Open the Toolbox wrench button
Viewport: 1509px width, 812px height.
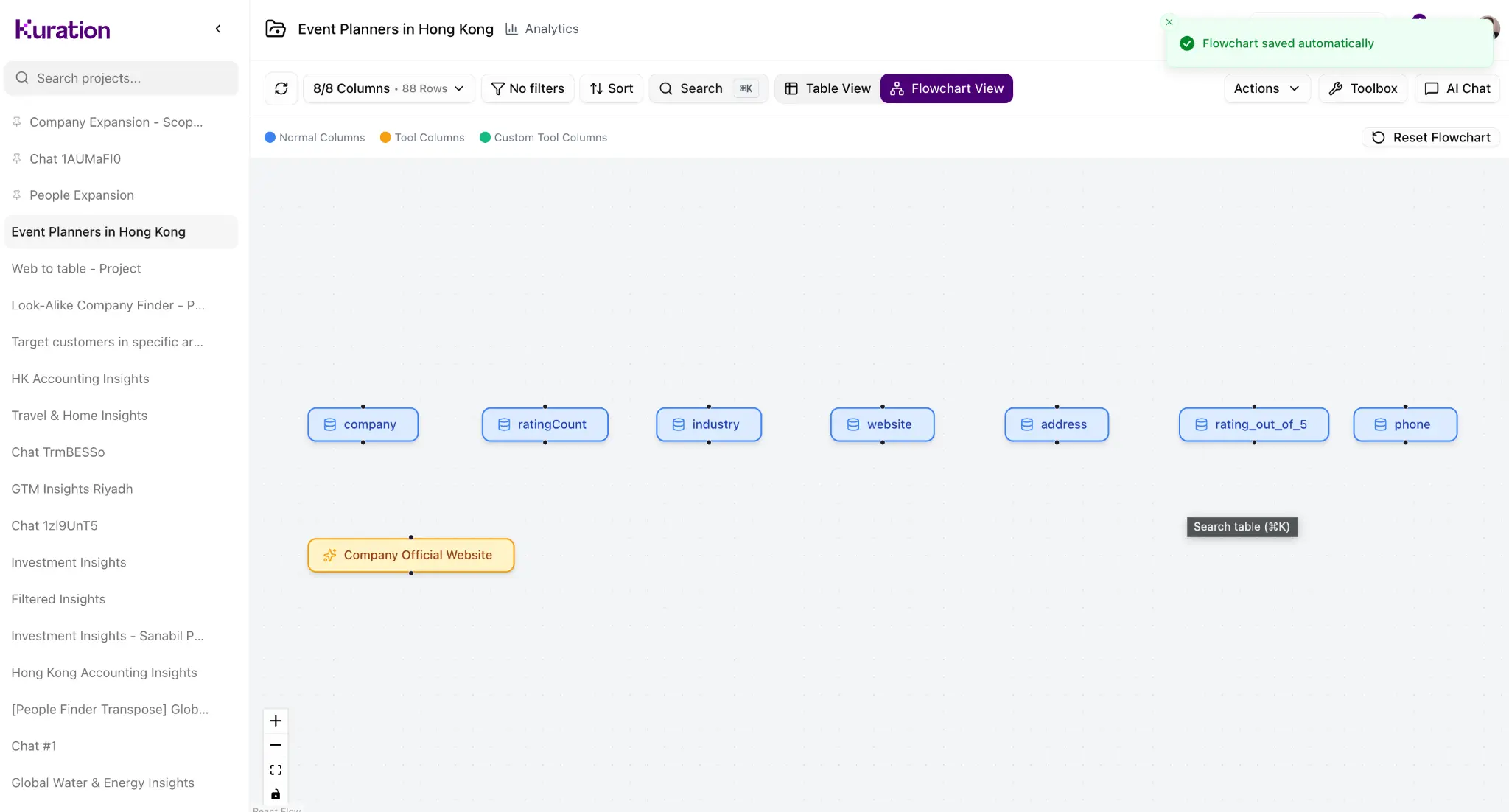[1362, 88]
